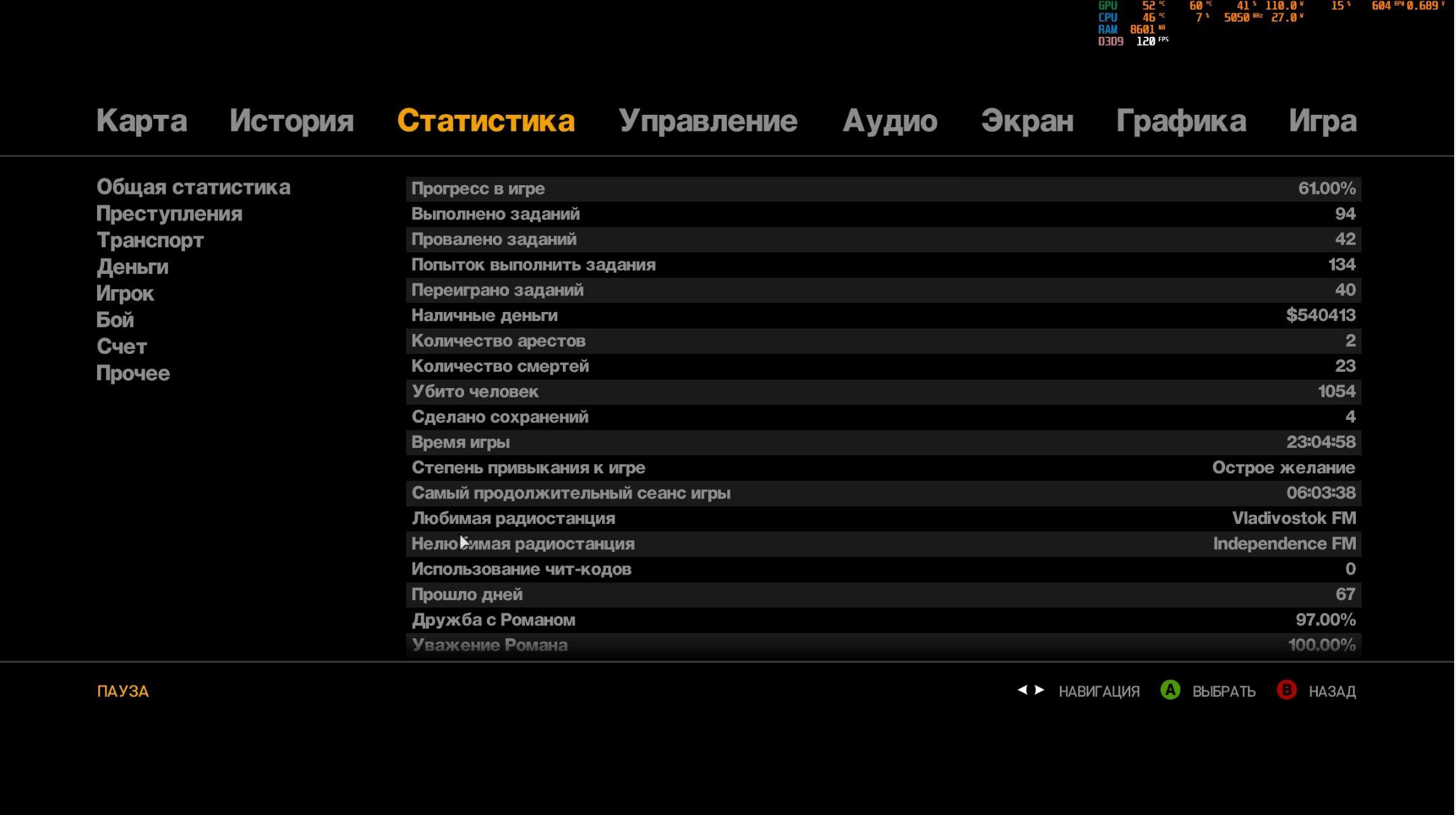The width and height of the screenshot is (1456, 815).
Task: Switch to the Аудио tab
Action: [889, 121]
